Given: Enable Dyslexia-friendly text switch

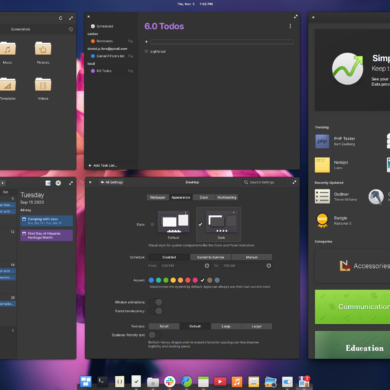Looking at the screenshot, I should coord(156,335).
